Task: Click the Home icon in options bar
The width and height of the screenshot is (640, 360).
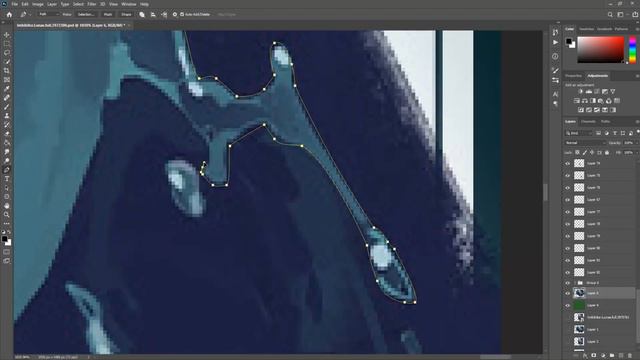Action: tap(9, 15)
